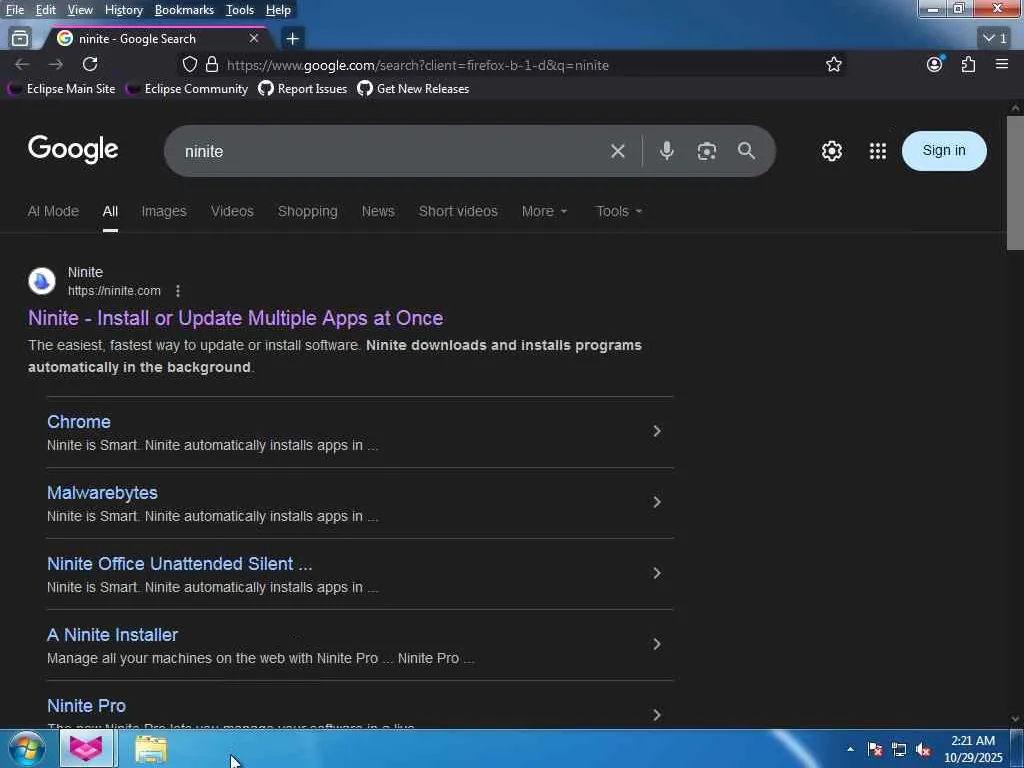Viewport: 1024px width, 768px height.
Task: Expand the Chrome sitelink chevron
Action: click(657, 431)
